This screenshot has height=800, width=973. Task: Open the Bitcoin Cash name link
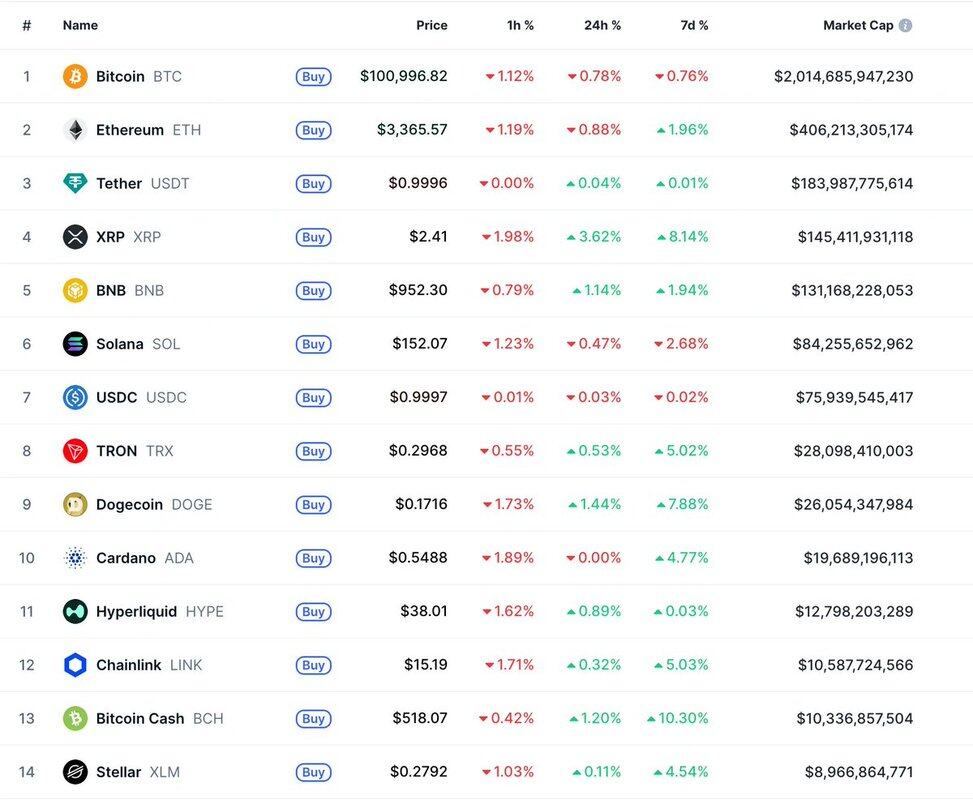point(140,719)
